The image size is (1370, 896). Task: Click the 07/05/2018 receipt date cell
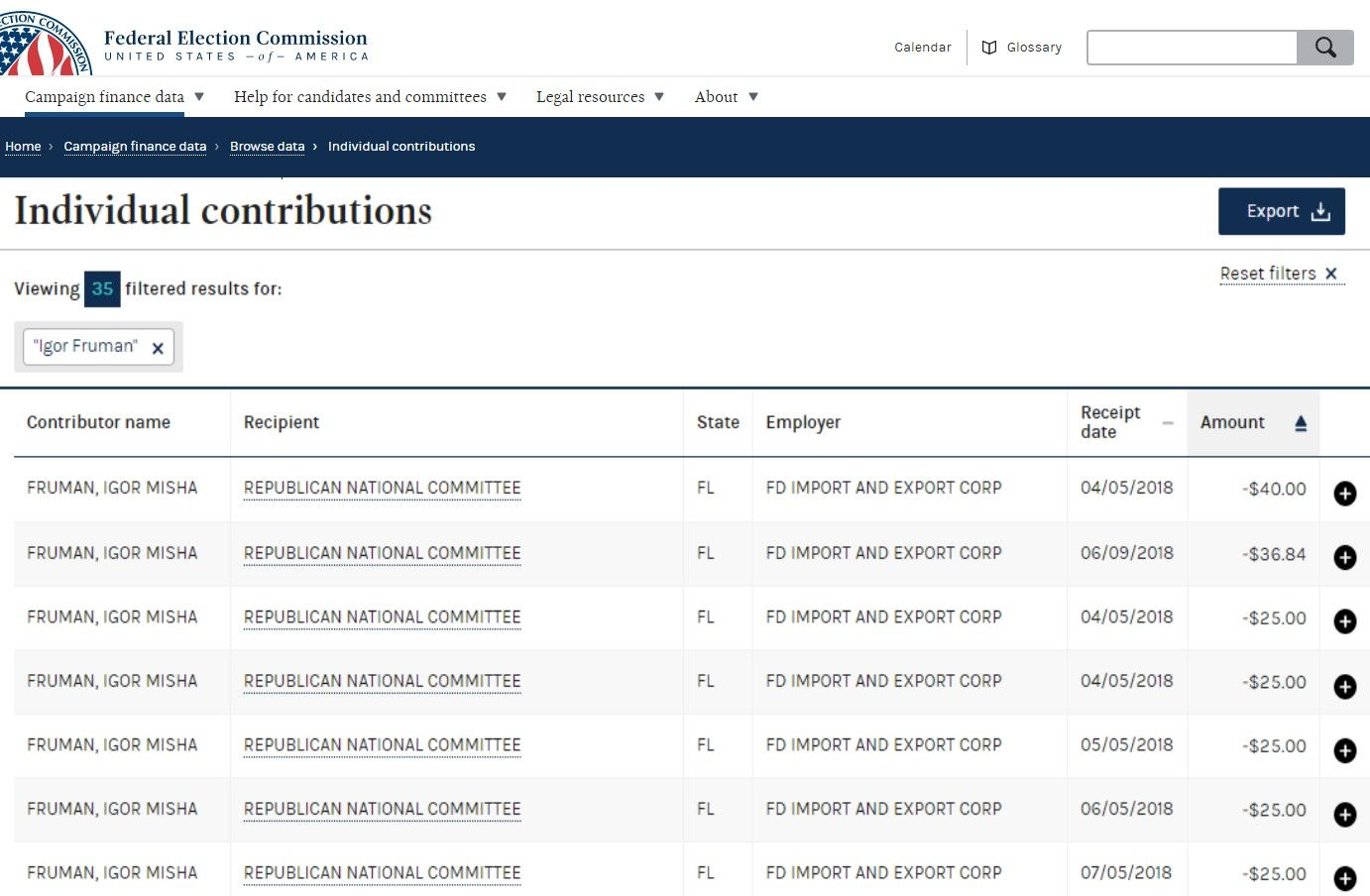[x=1126, y=873]
